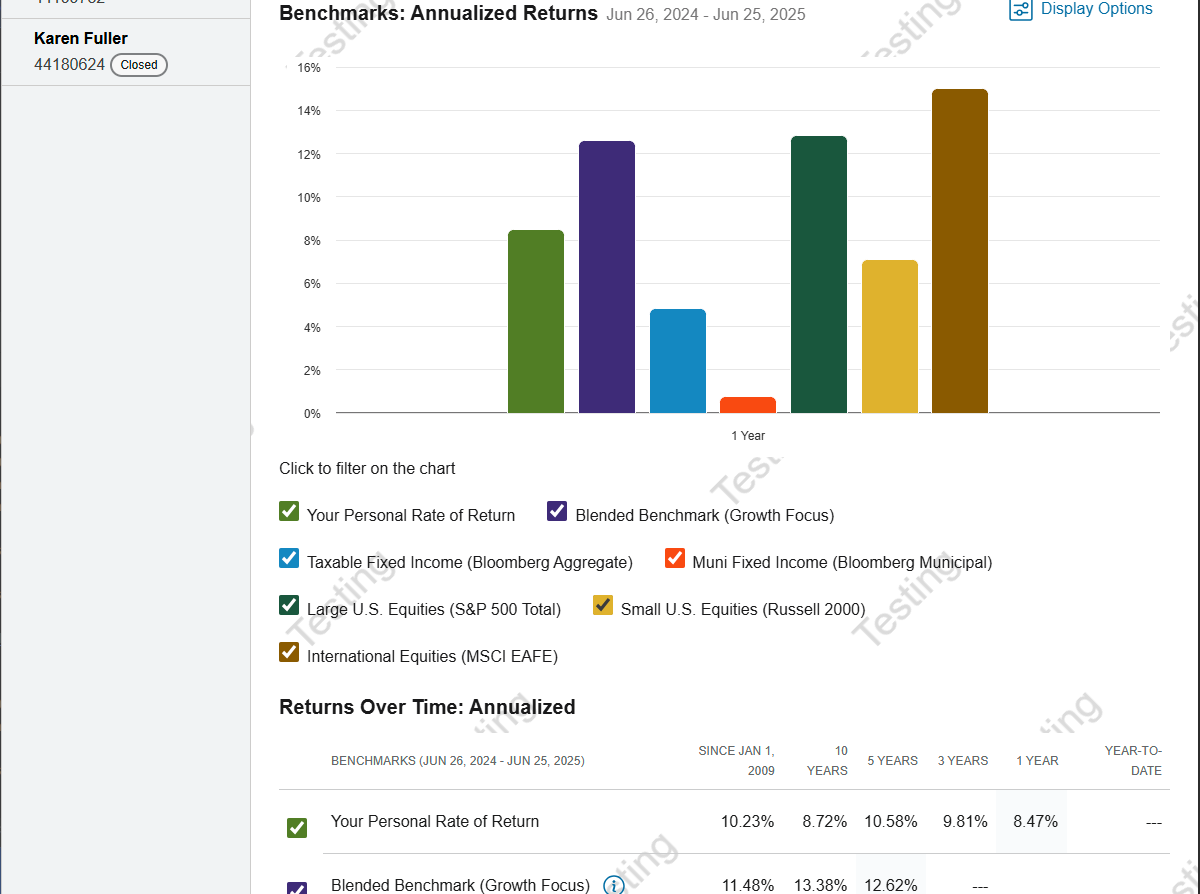This screenshot has height=894, width=1200.
Task: Toggle Blended Benchmark table row checkbox
Action: (297, 888)
